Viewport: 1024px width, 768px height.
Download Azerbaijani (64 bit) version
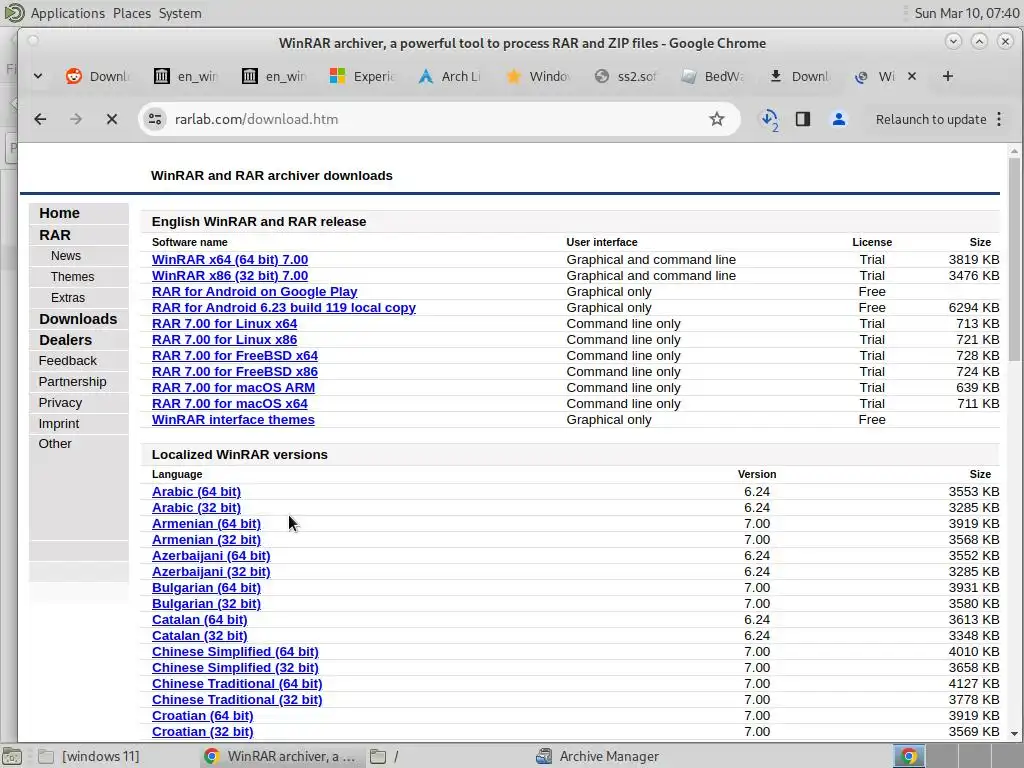(x=211, y=555)
